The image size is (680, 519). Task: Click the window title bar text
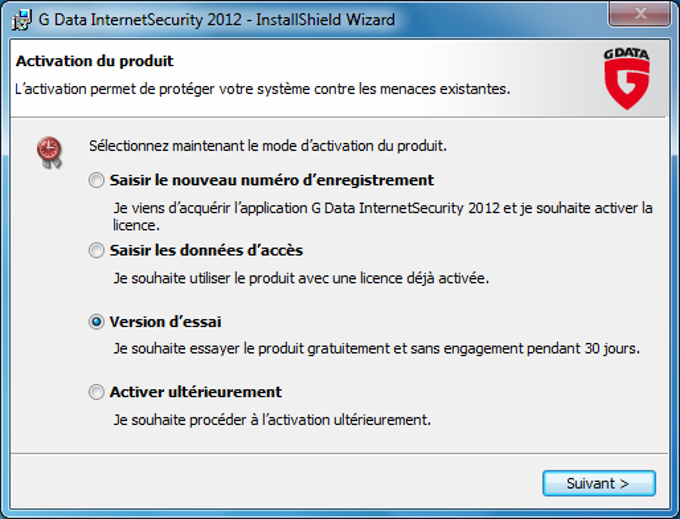216,19
